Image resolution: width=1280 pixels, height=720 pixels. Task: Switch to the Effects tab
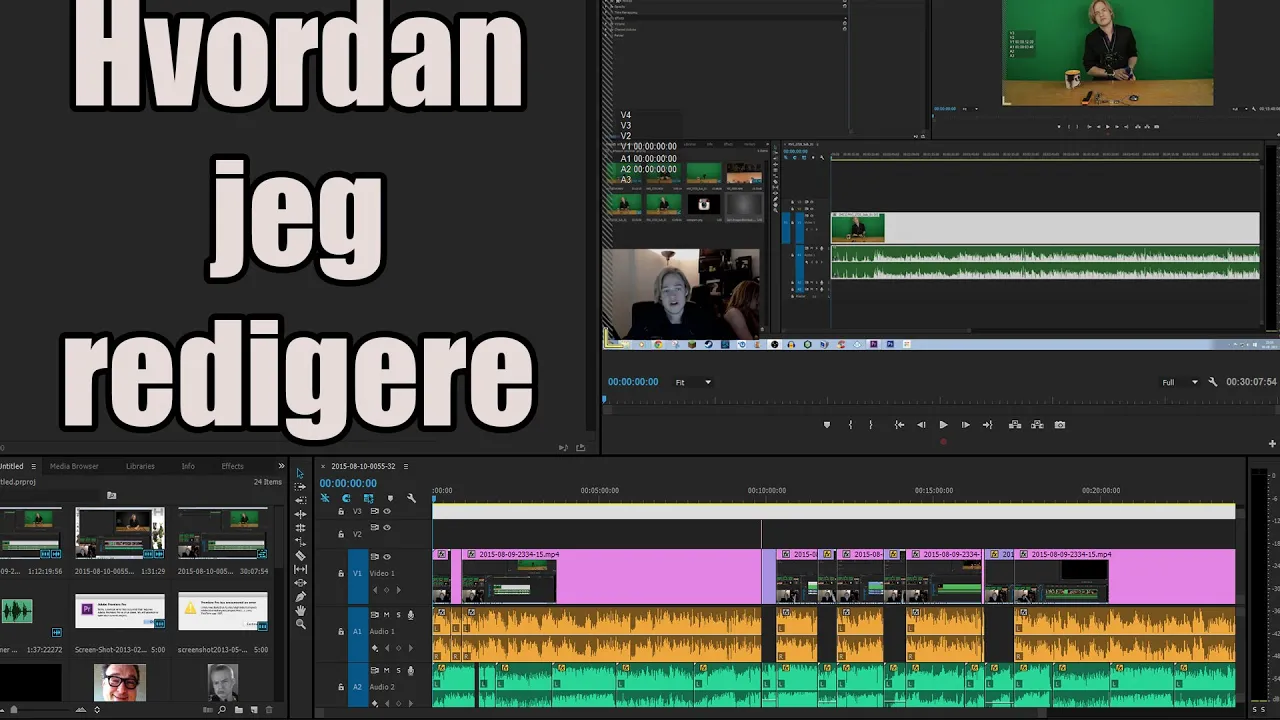[232, 465]
